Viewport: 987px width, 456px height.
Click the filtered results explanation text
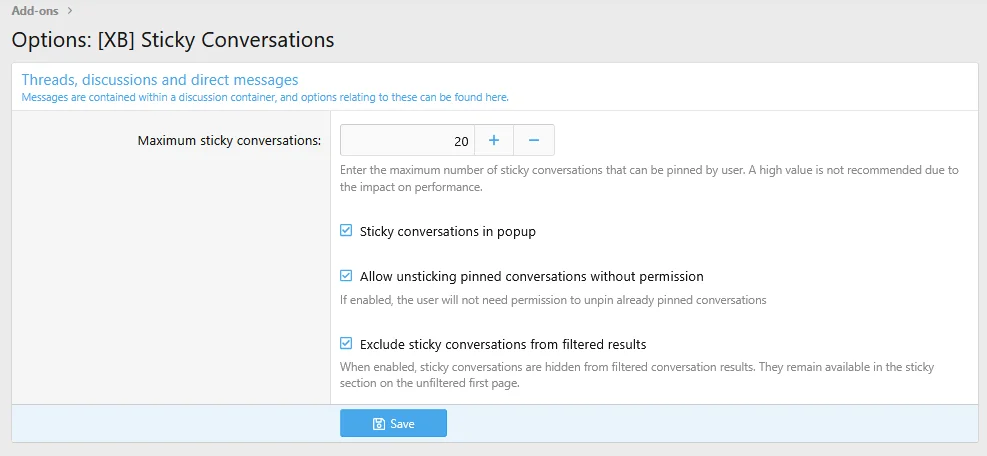(x=637, y=375)
